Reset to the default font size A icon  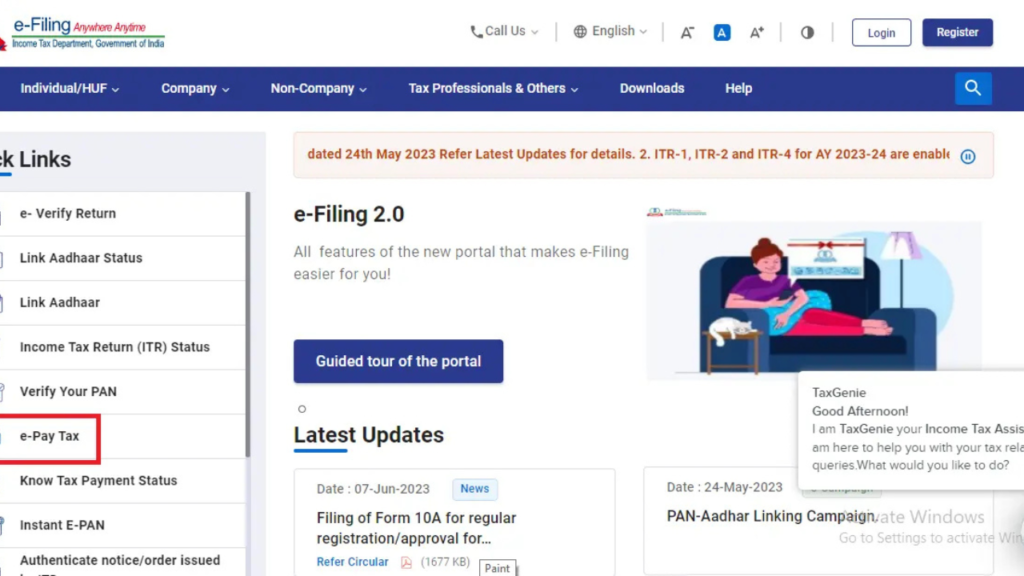(722, 33)
